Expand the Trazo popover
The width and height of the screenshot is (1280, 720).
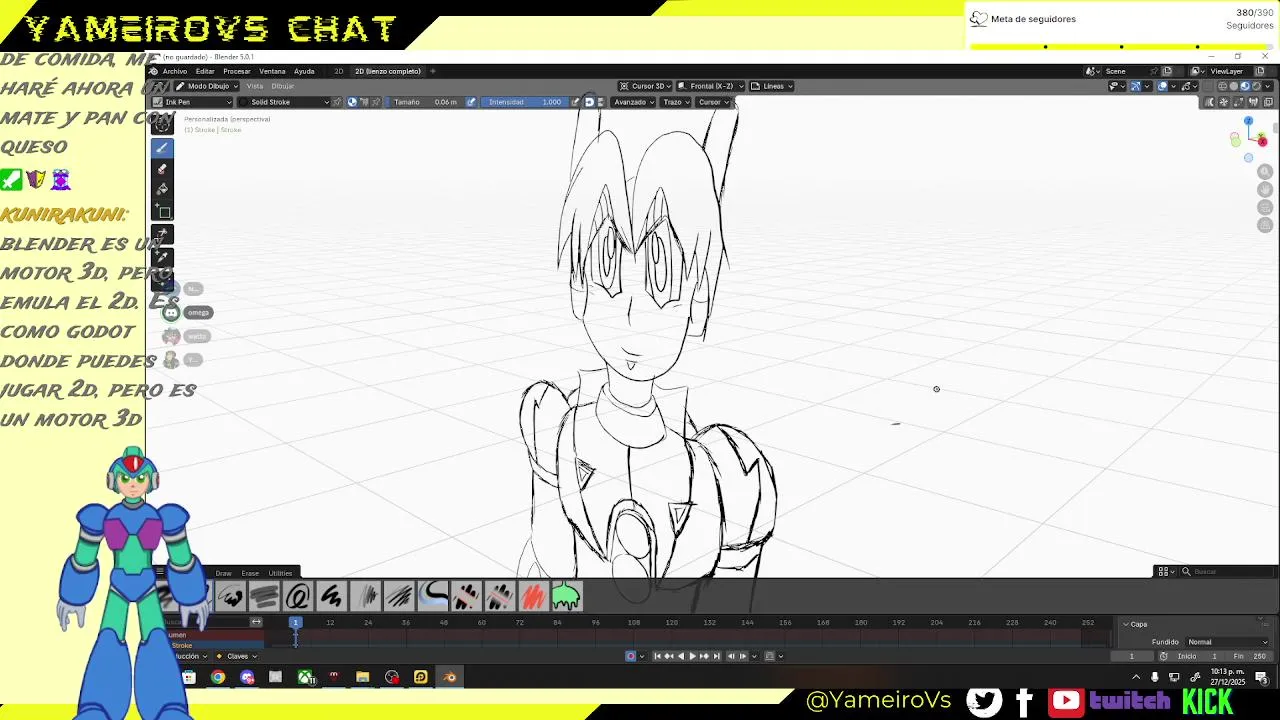click(676, 102)
